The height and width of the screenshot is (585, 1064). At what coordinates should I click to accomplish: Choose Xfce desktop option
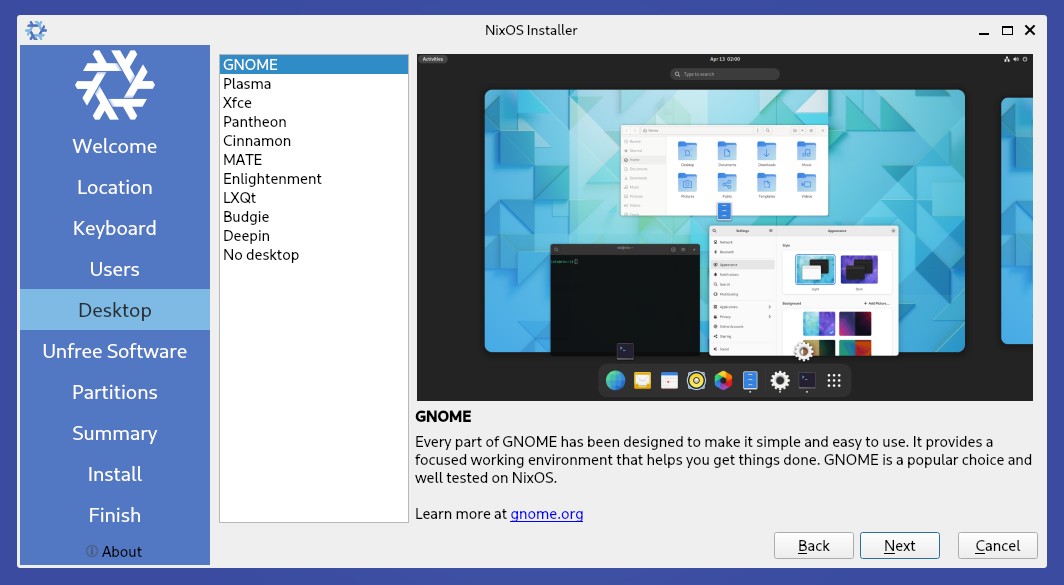pyautogui.click(x=314, y=102)
